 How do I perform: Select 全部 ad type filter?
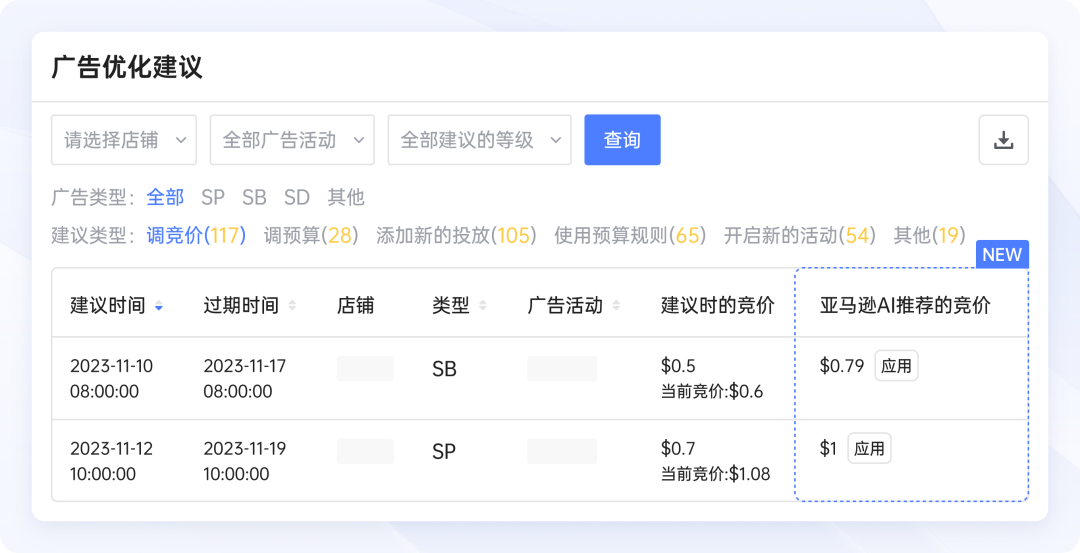(165, 197)
